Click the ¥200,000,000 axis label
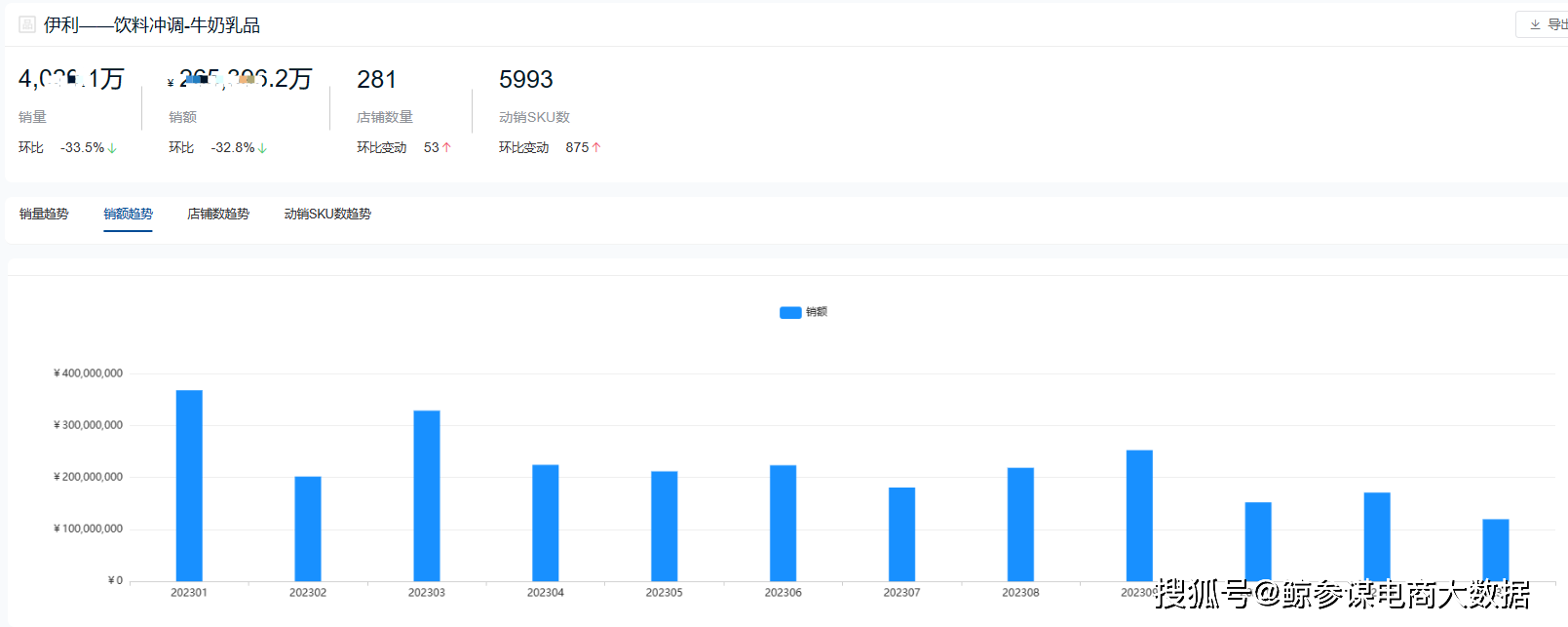This screenshot has height=627, width=1568. (88, 477)
